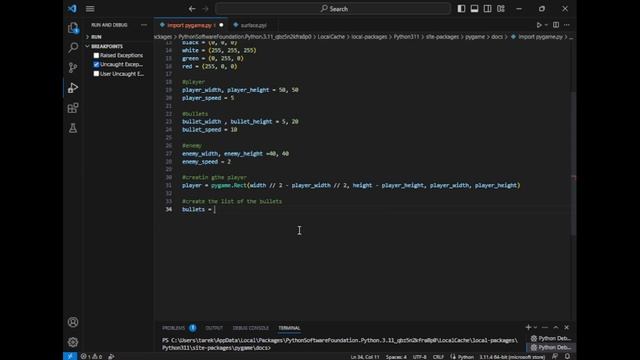Split the editor to the right
This screenshot has height=360, width=640.
556,25
